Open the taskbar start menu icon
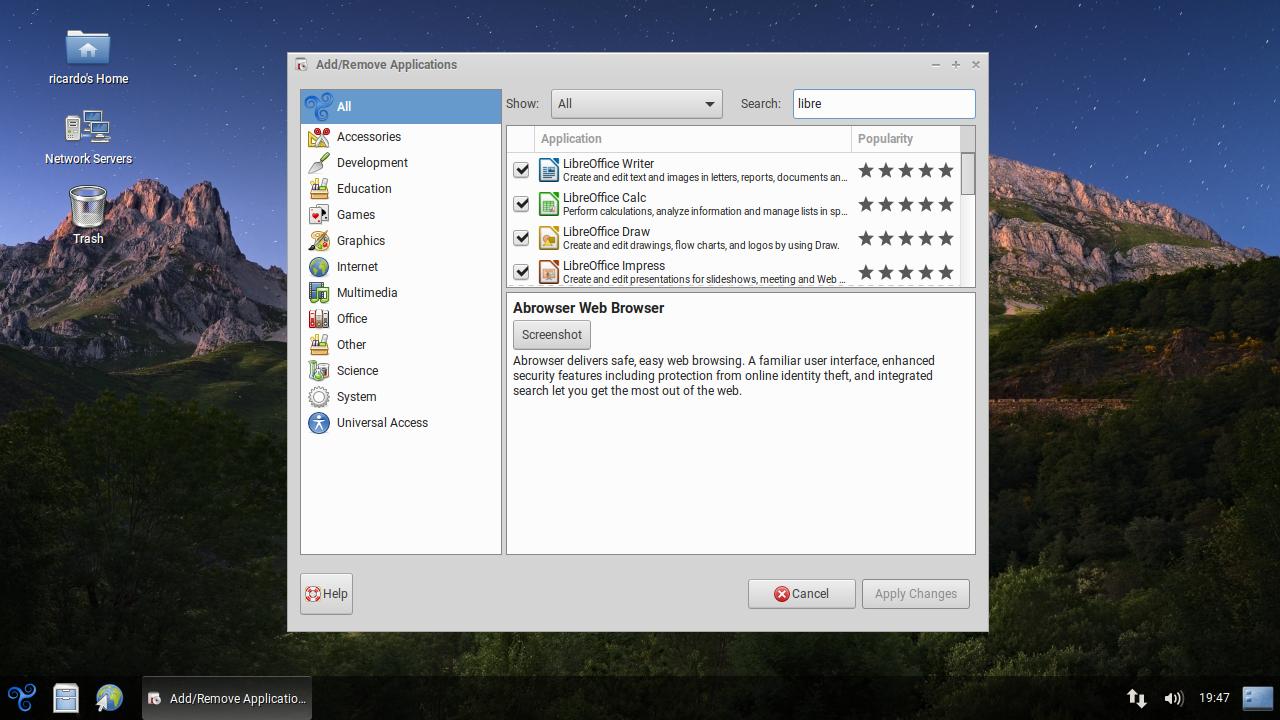Viewport: 1280px width, 720px height. coord(22,697)
